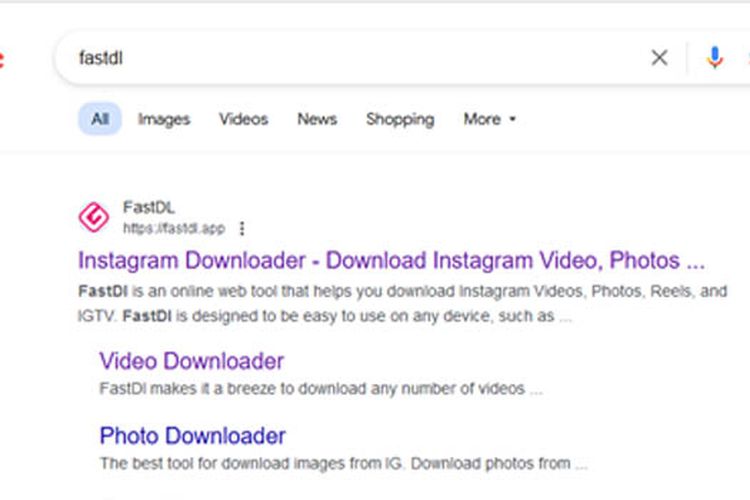Click the 'best tool for download images' description
750x500 pixels.
(342, 463)
